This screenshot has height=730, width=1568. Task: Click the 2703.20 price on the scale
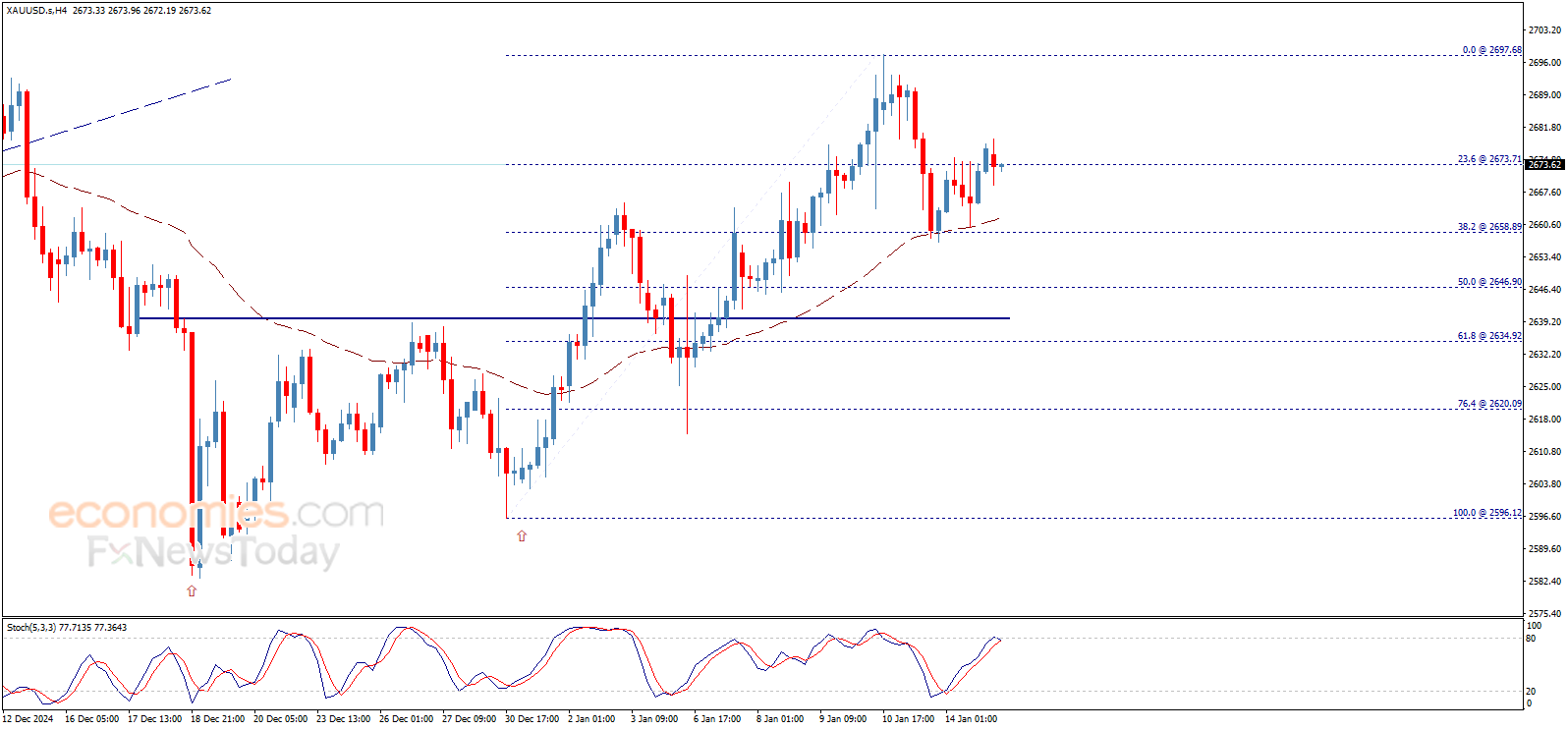coord(1544,30)
